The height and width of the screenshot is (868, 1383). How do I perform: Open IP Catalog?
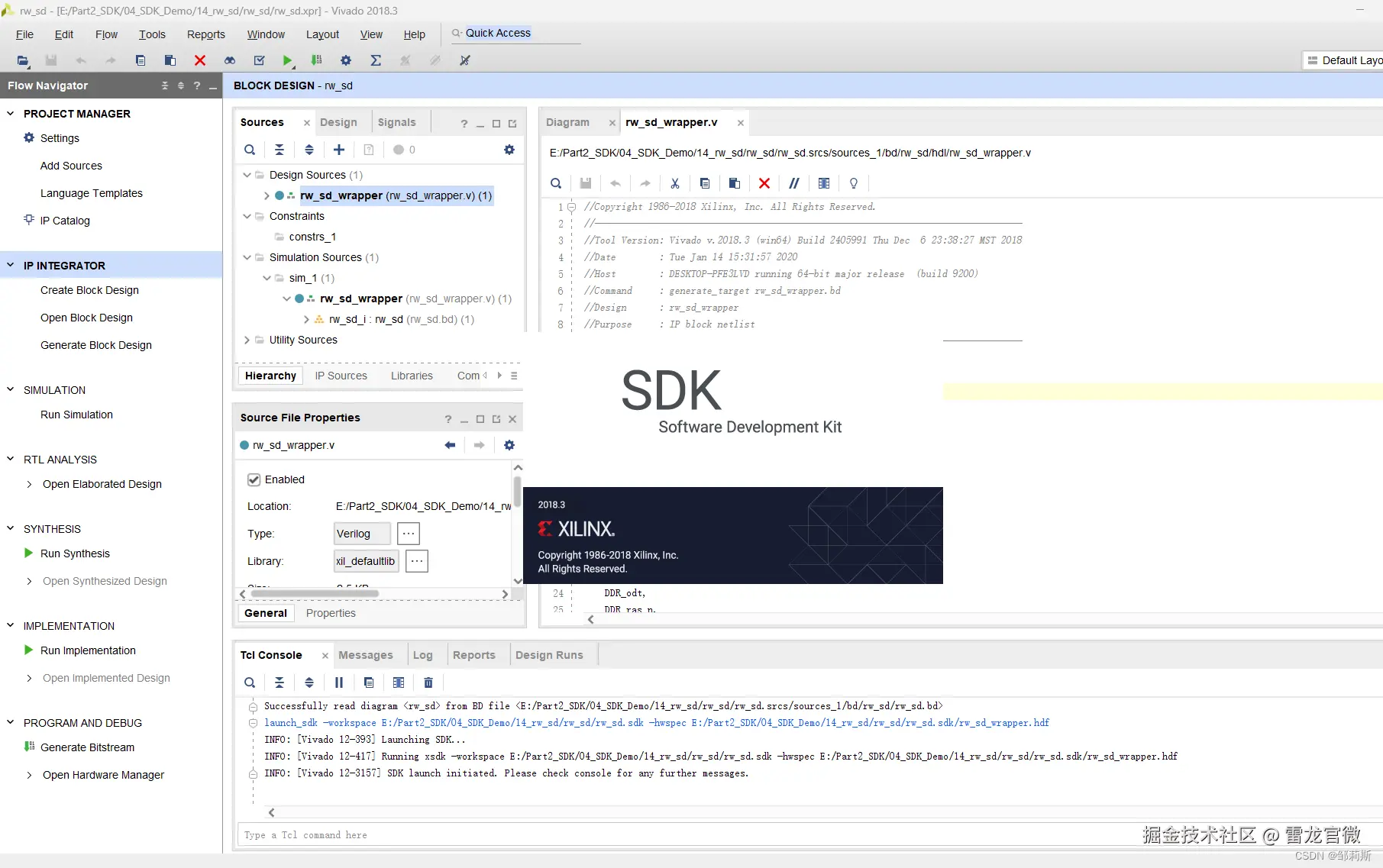pyautogui.click(x=65, y=221)
